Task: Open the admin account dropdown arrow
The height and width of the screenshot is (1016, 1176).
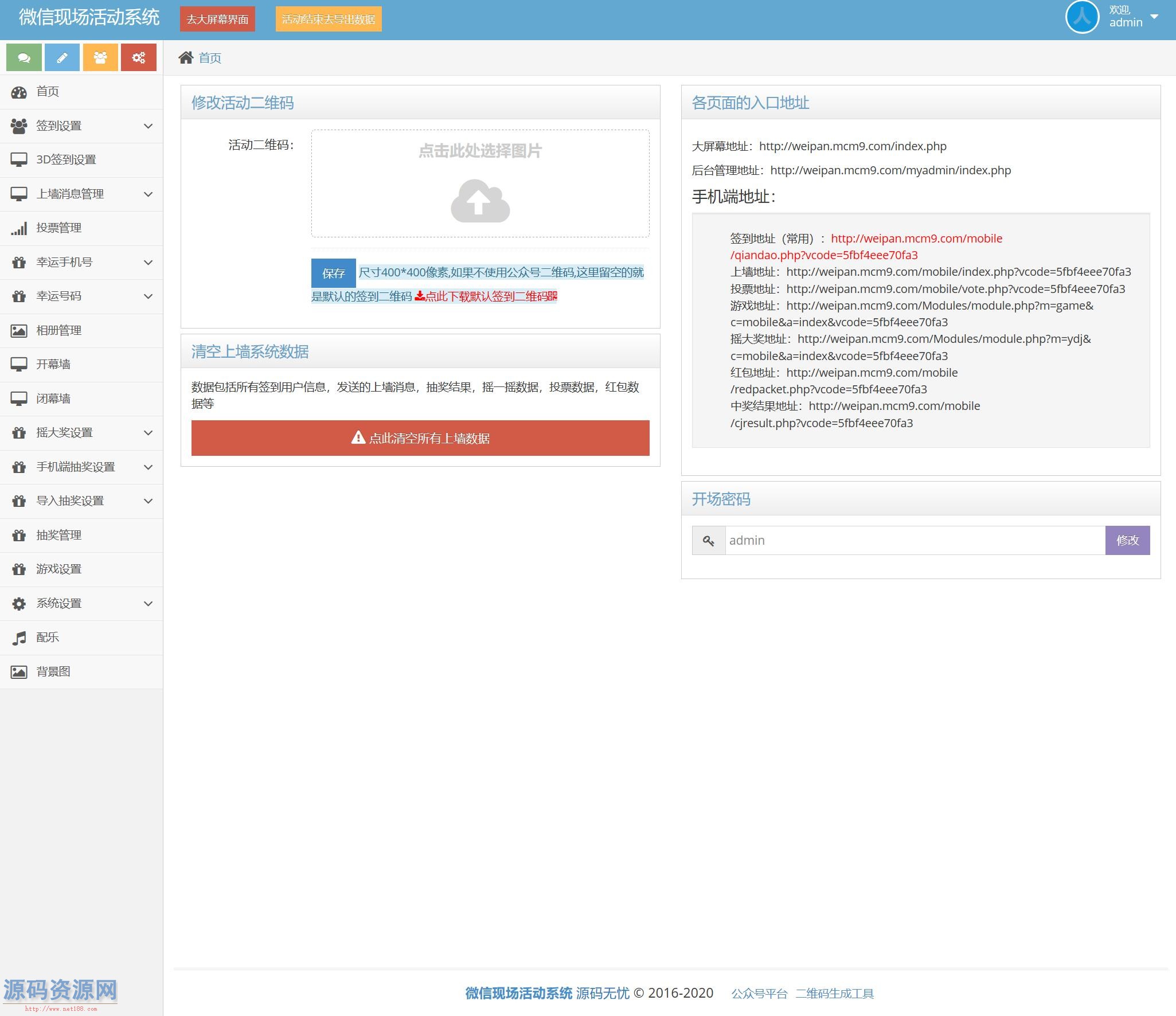Action: [x=1154, y=17]
